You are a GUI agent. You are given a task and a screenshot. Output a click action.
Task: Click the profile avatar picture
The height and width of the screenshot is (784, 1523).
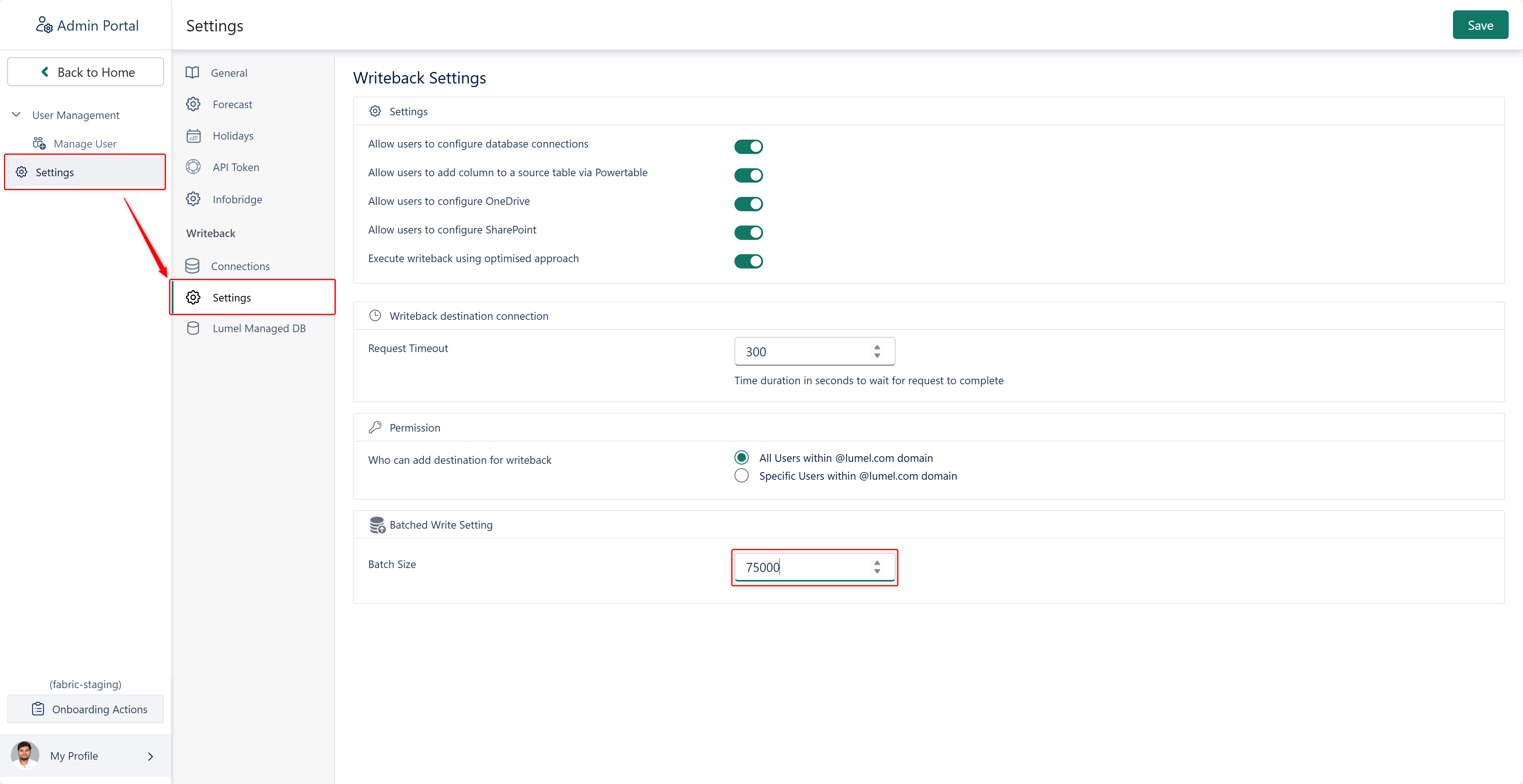pos(25,755)
